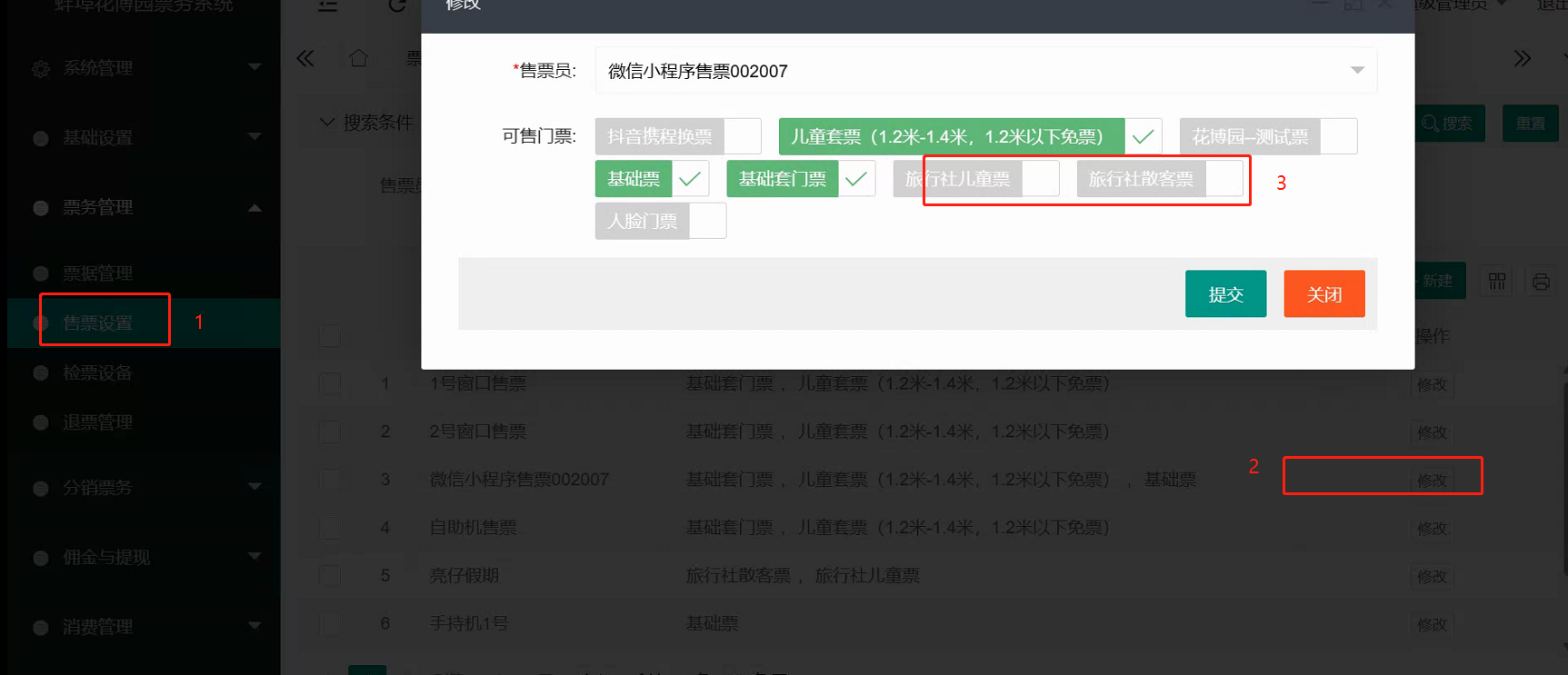
Task: Enable the 抖音携程换票 ticket checkbox
Action: tap(742, 136)
